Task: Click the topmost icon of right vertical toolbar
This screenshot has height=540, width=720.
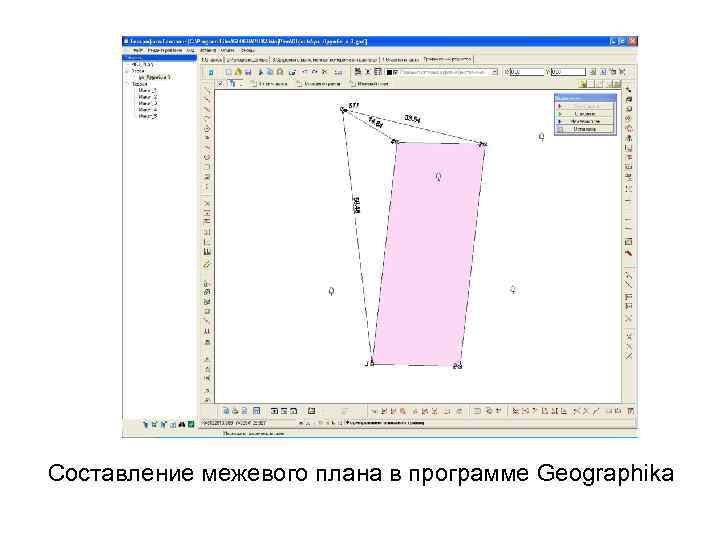Action: [x=629, y=90]
